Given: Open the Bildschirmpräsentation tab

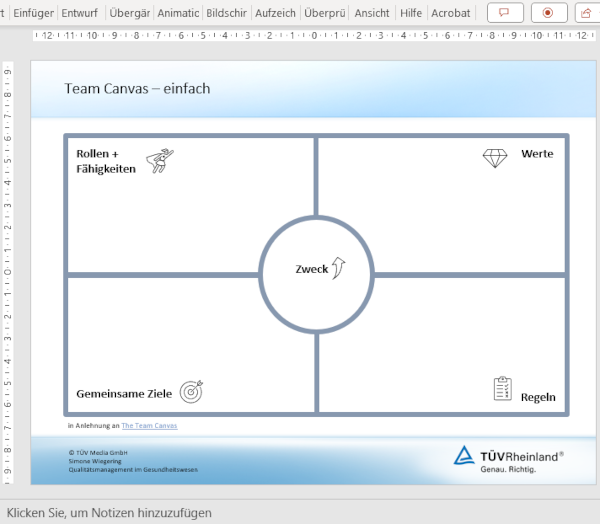Looking at the screenshot, I should (226, 13).
